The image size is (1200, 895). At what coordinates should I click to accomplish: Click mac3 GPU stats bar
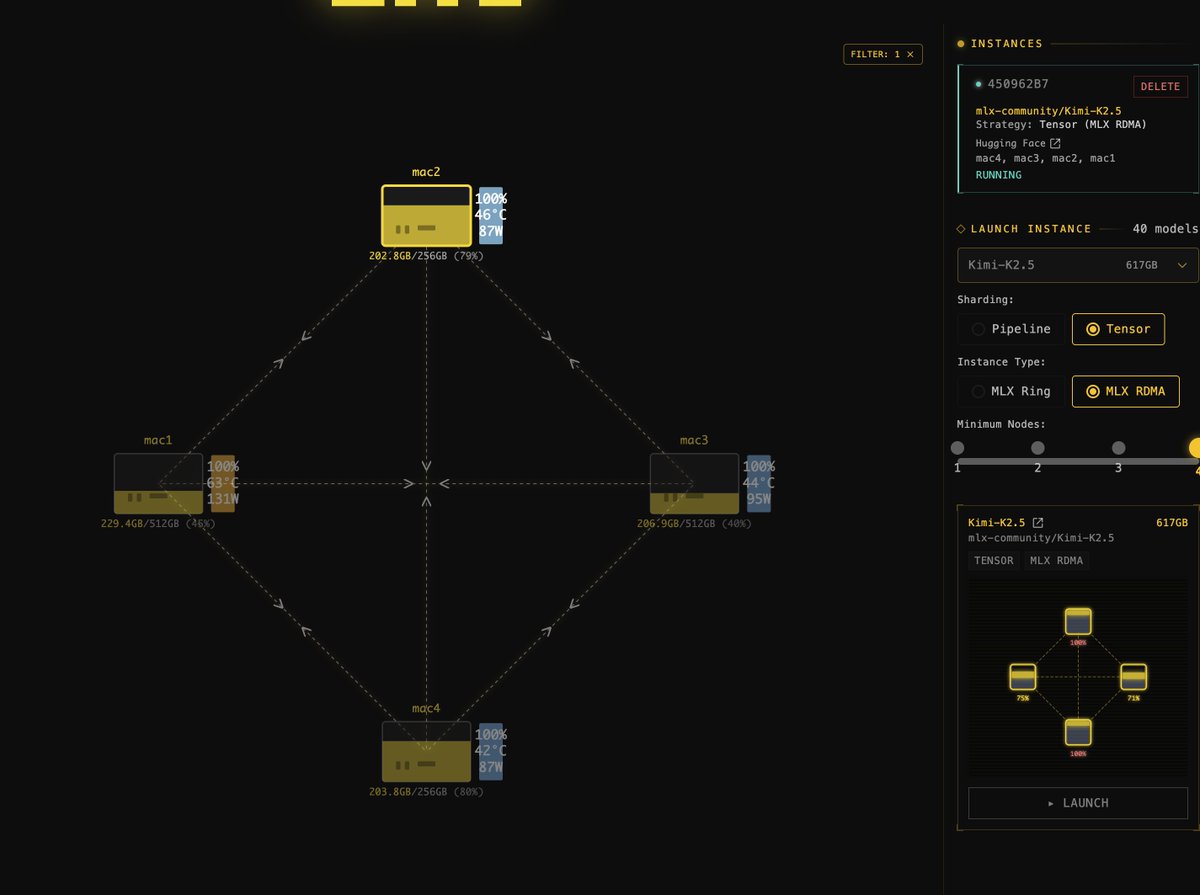tap(758, 483)
